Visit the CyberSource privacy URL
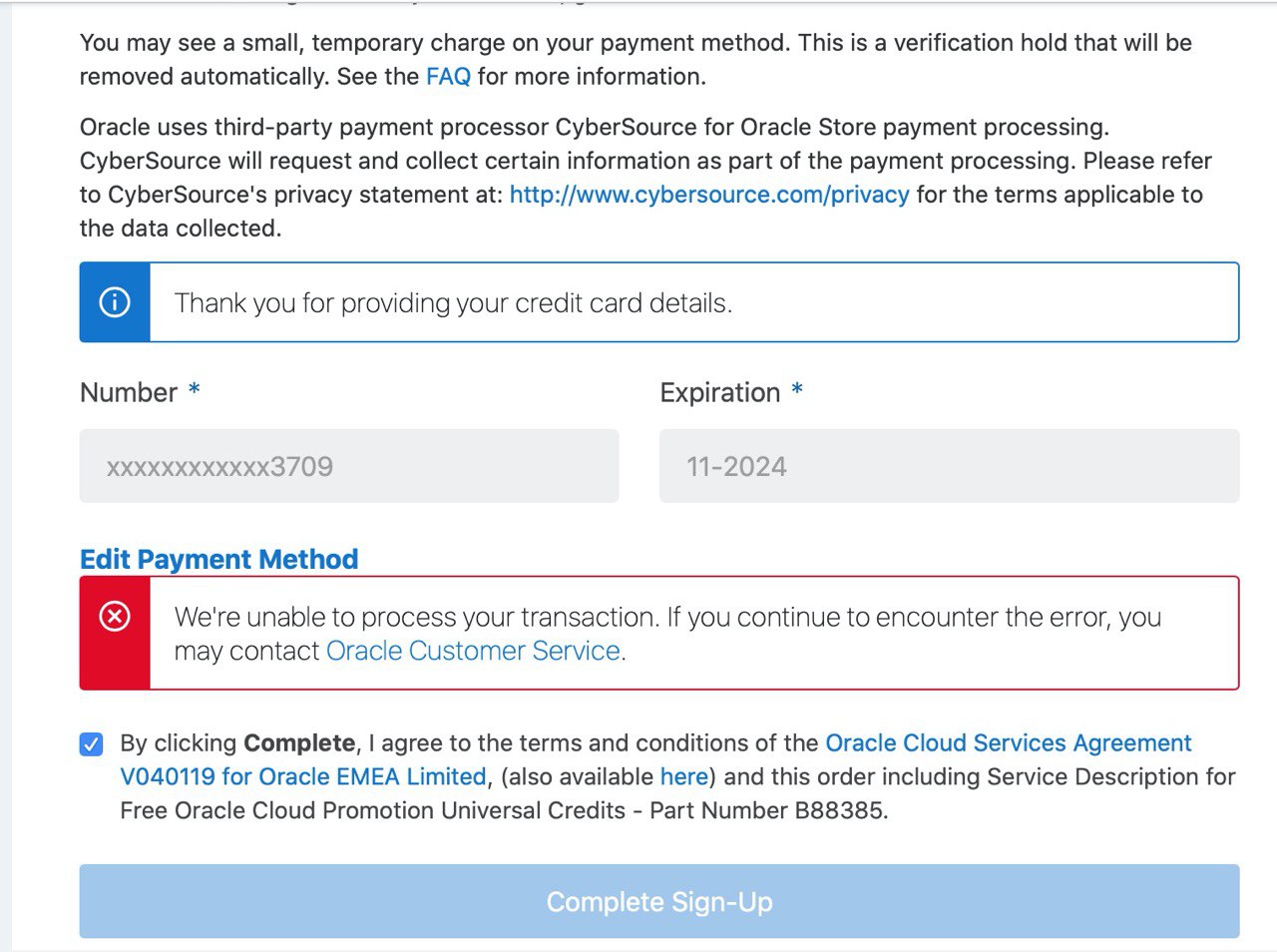The height and width of the screenshot is (952, 1277). 708,195
